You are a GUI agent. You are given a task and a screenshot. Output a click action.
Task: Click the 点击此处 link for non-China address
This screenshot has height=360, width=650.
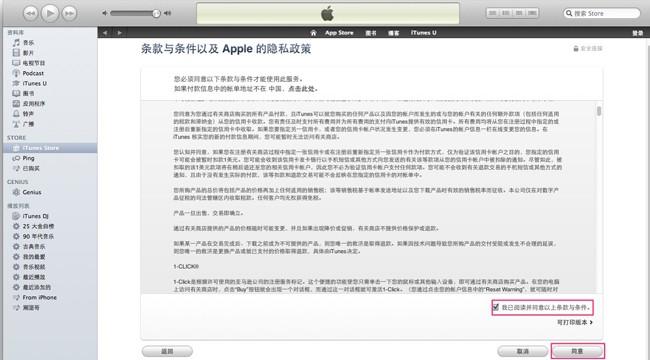coord(302,89)
